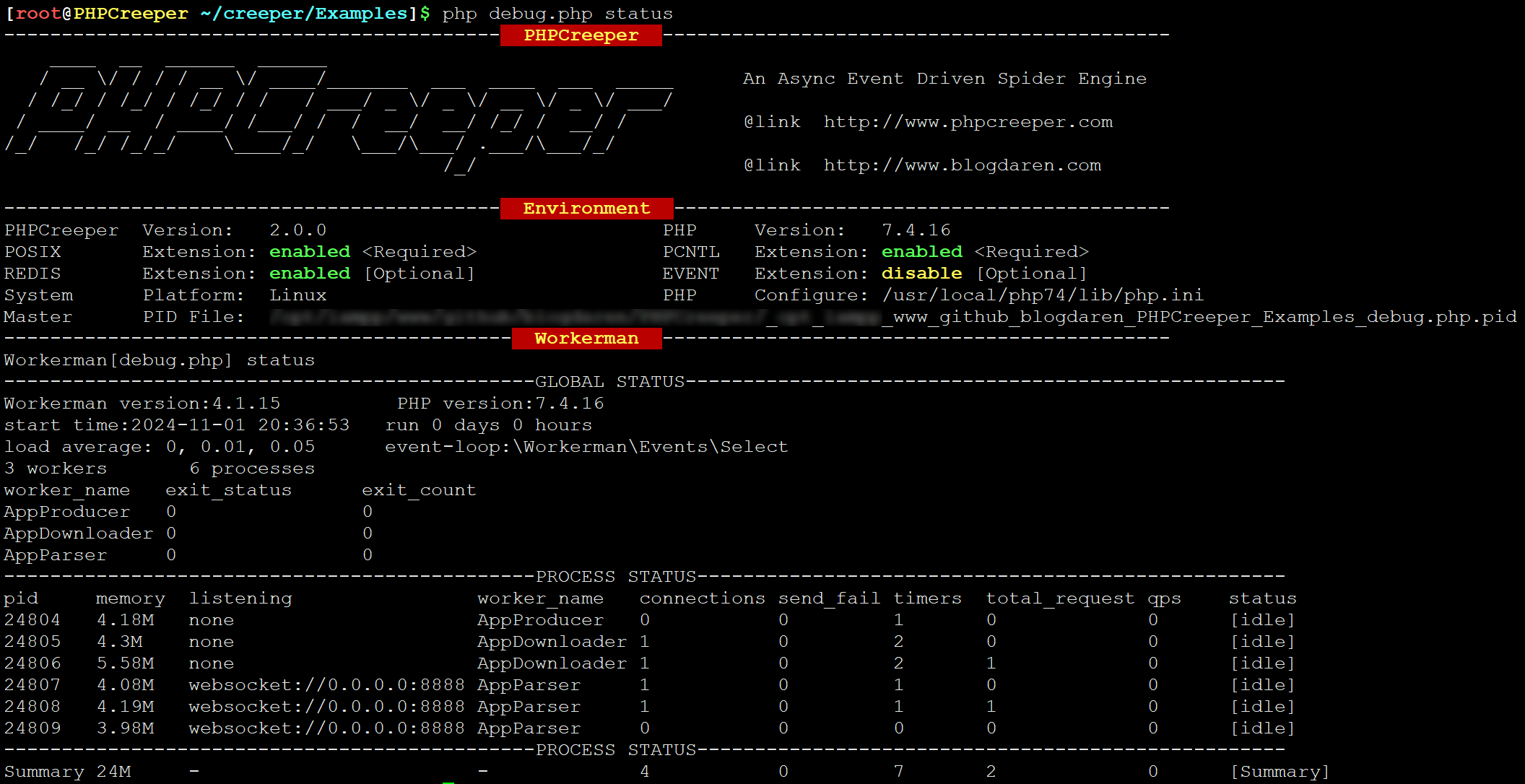
Task: Click EVENT extension 'disable' status
Action: 922,274
